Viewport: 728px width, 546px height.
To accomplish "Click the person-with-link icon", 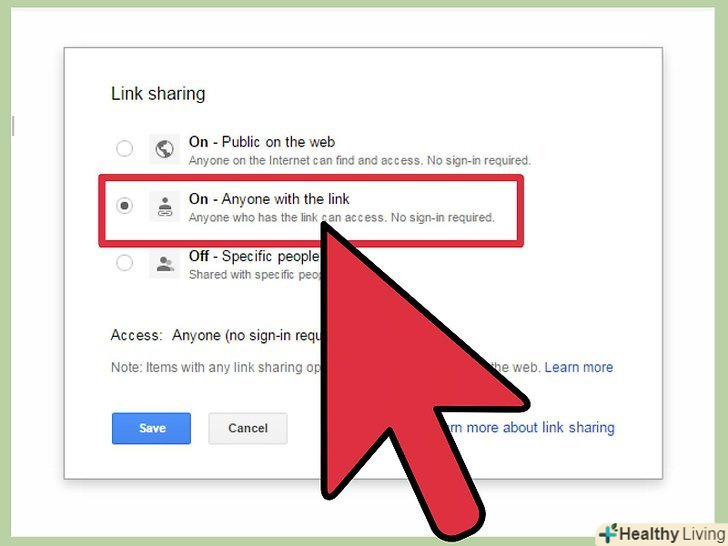I will [x=164, y=206].
